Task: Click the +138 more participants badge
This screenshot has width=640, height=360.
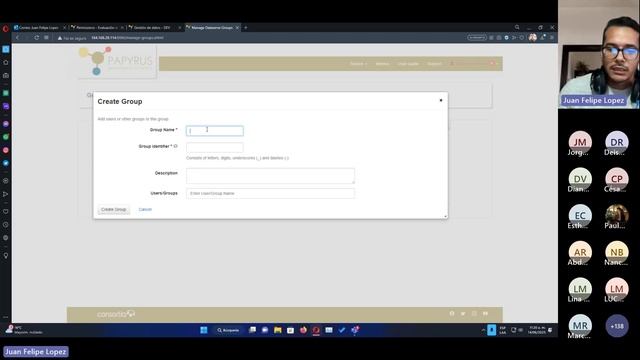Action: (x=617, y=326)
